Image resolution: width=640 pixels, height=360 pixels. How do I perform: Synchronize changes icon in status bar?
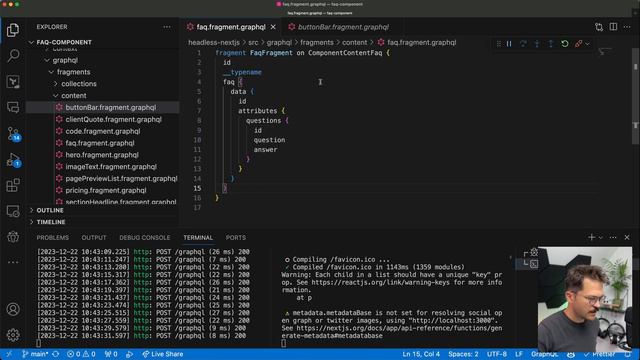coord(56,354)
